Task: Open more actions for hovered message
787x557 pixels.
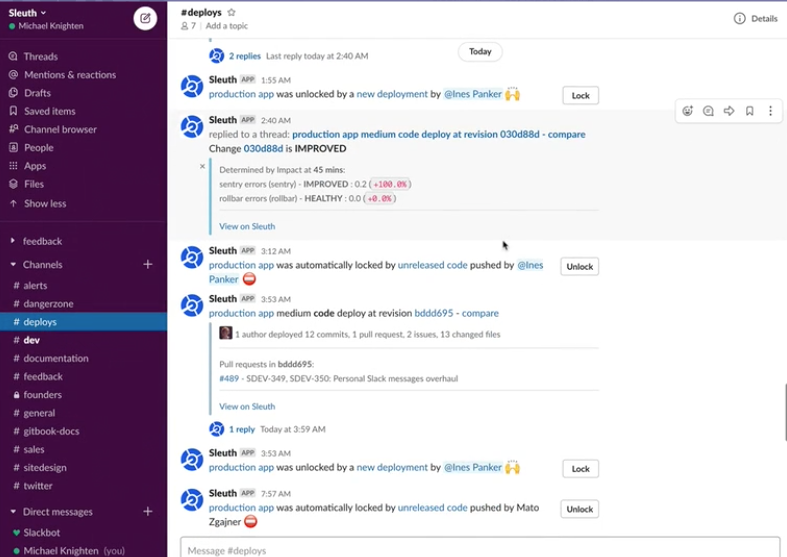Action: point(770,111)
